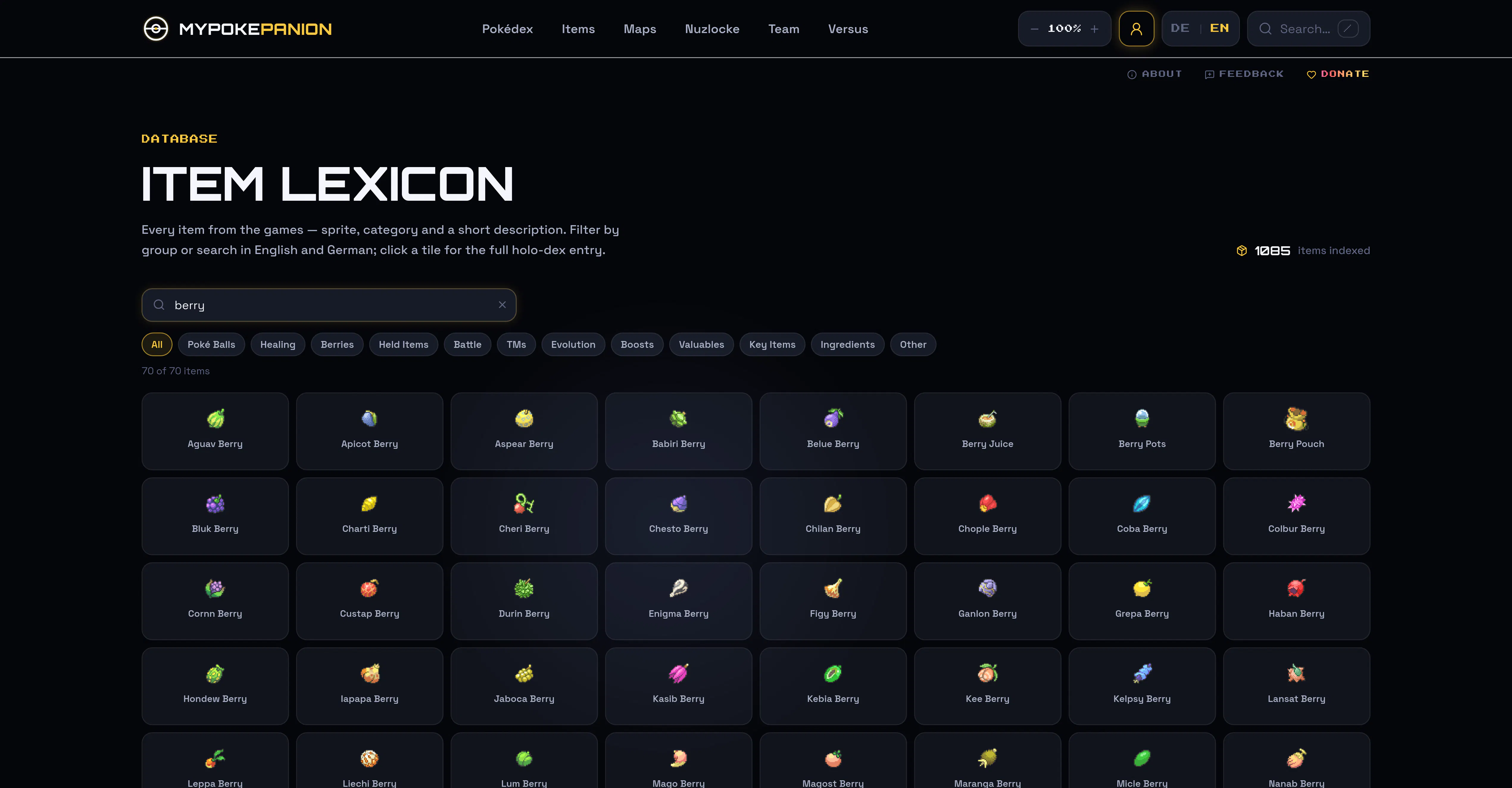Click the Aguav Berry sprite
The image size is (1512, 788).
[x=216, y=419]
